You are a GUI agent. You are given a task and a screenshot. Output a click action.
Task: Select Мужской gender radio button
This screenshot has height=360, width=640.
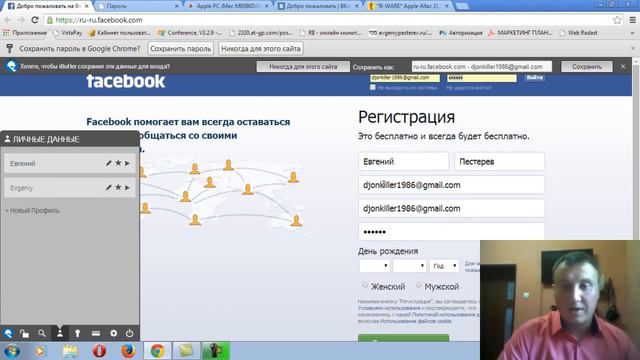coord(419,285)
